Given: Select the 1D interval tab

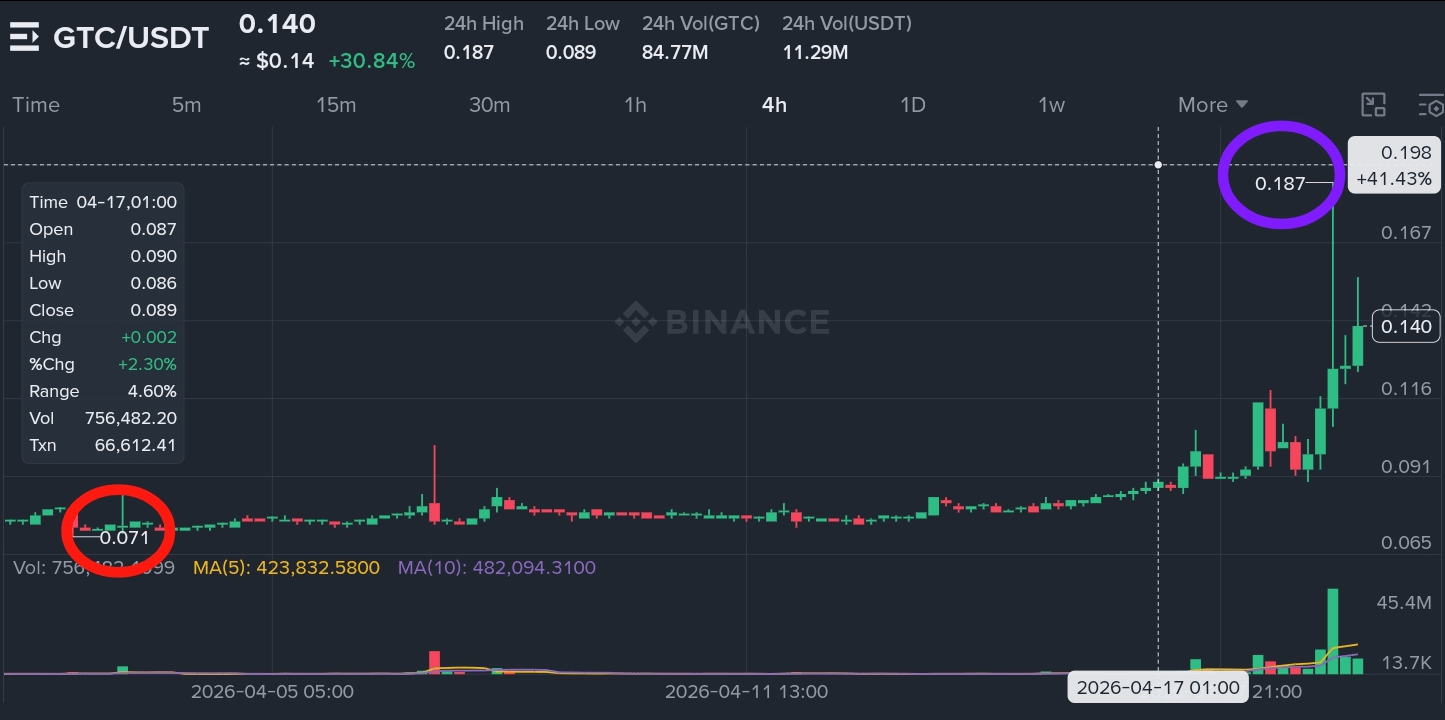Looking at the screenshot, I should pos(912,105).
